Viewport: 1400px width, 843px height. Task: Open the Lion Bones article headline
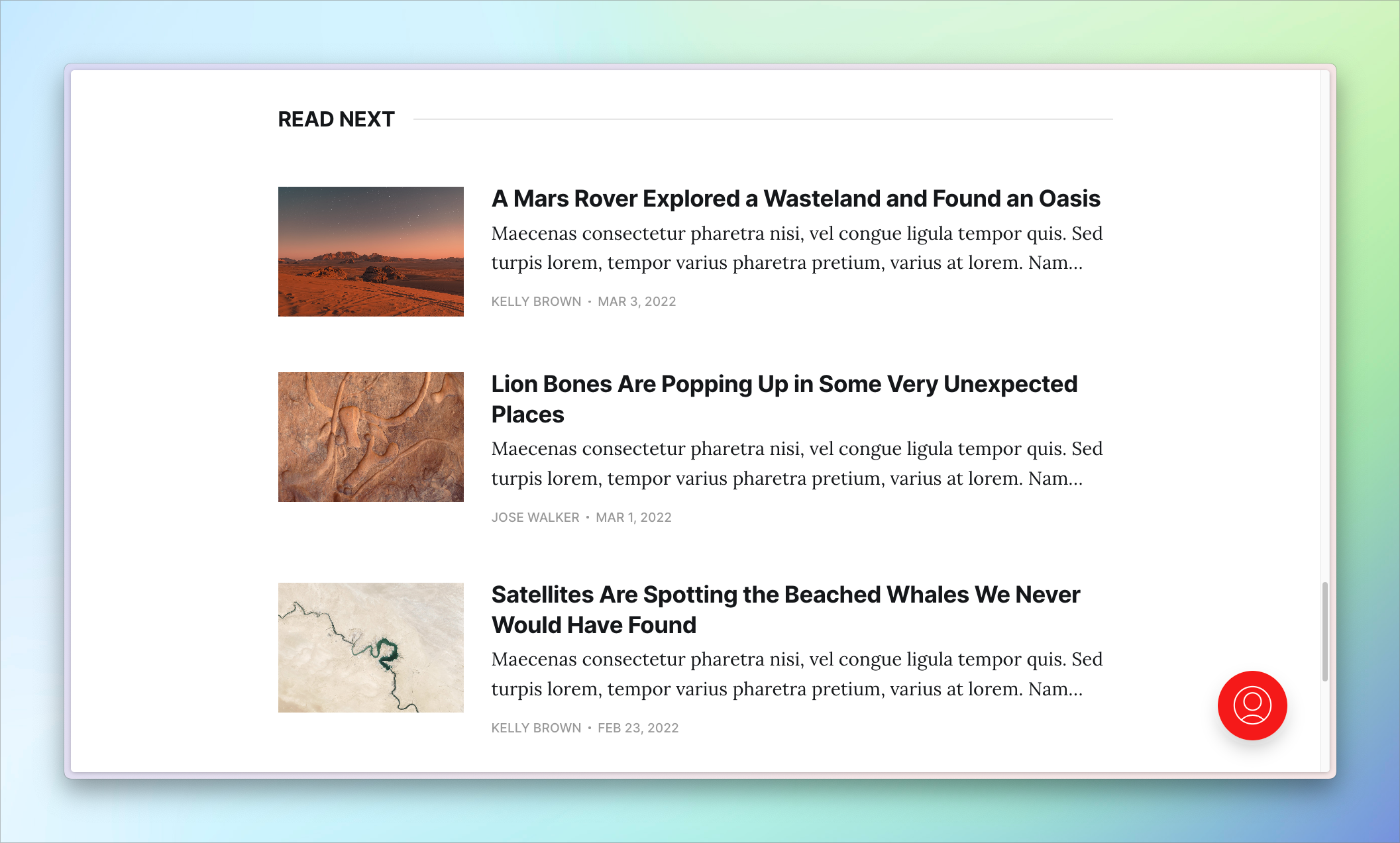[x=784, y=399]
